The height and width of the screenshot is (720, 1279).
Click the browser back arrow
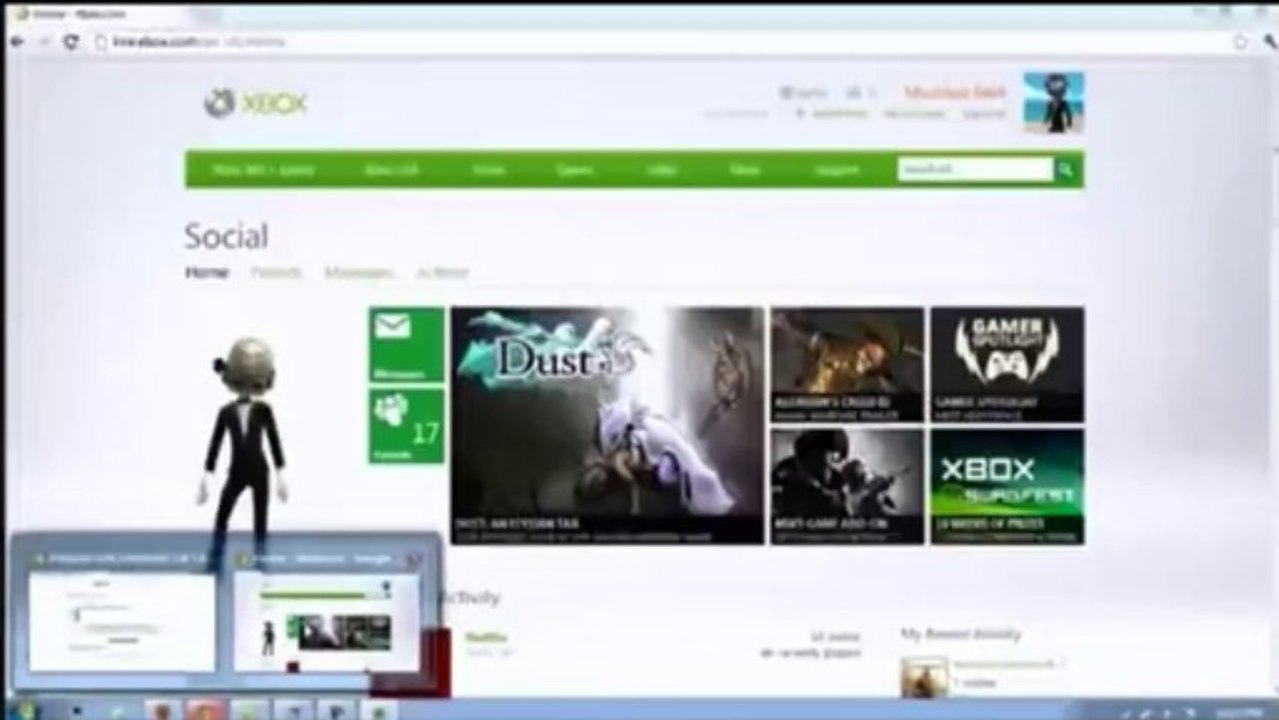[17, 41]
